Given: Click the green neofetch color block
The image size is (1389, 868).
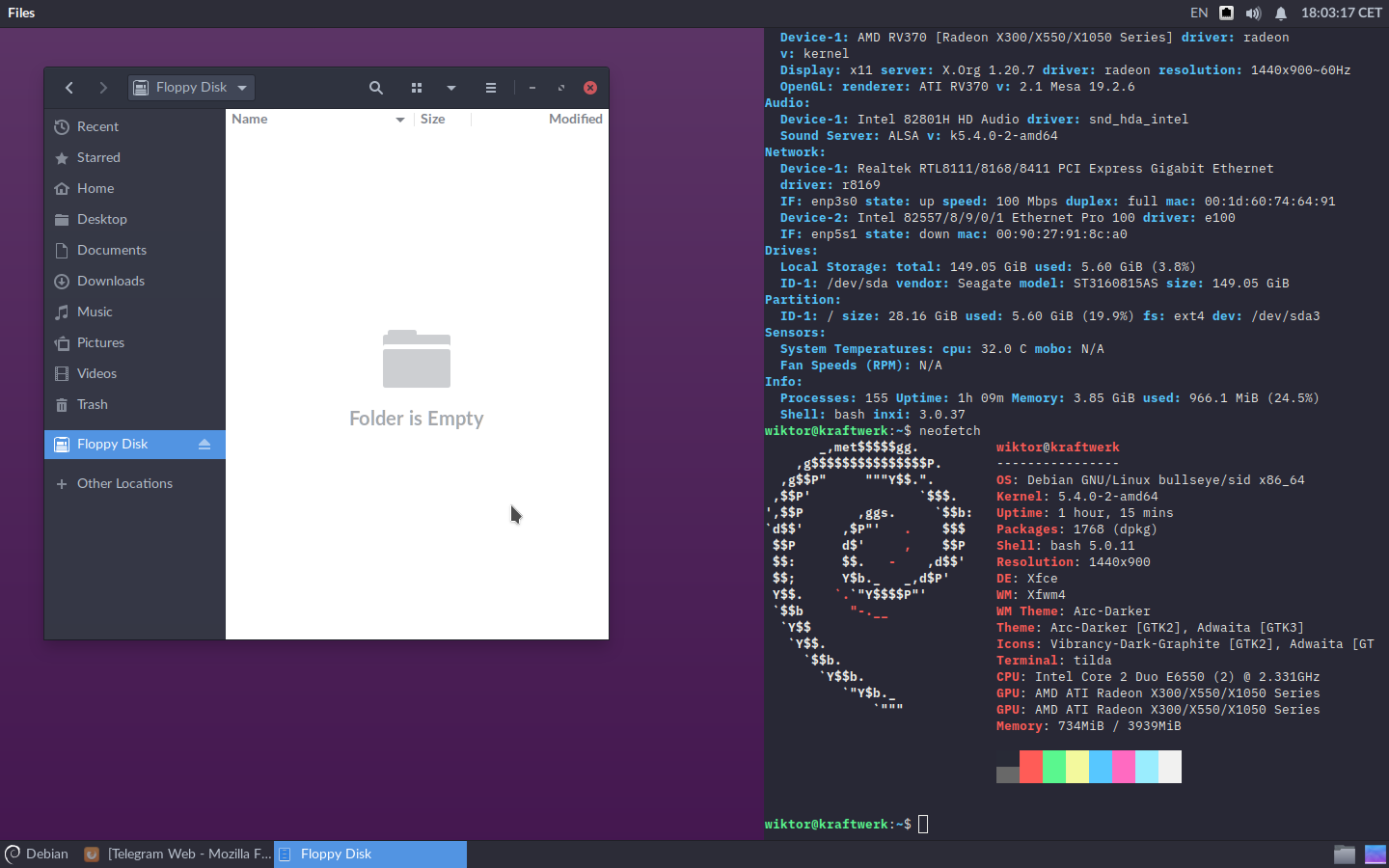Looking at the screenshot, I should [1054, 767].
